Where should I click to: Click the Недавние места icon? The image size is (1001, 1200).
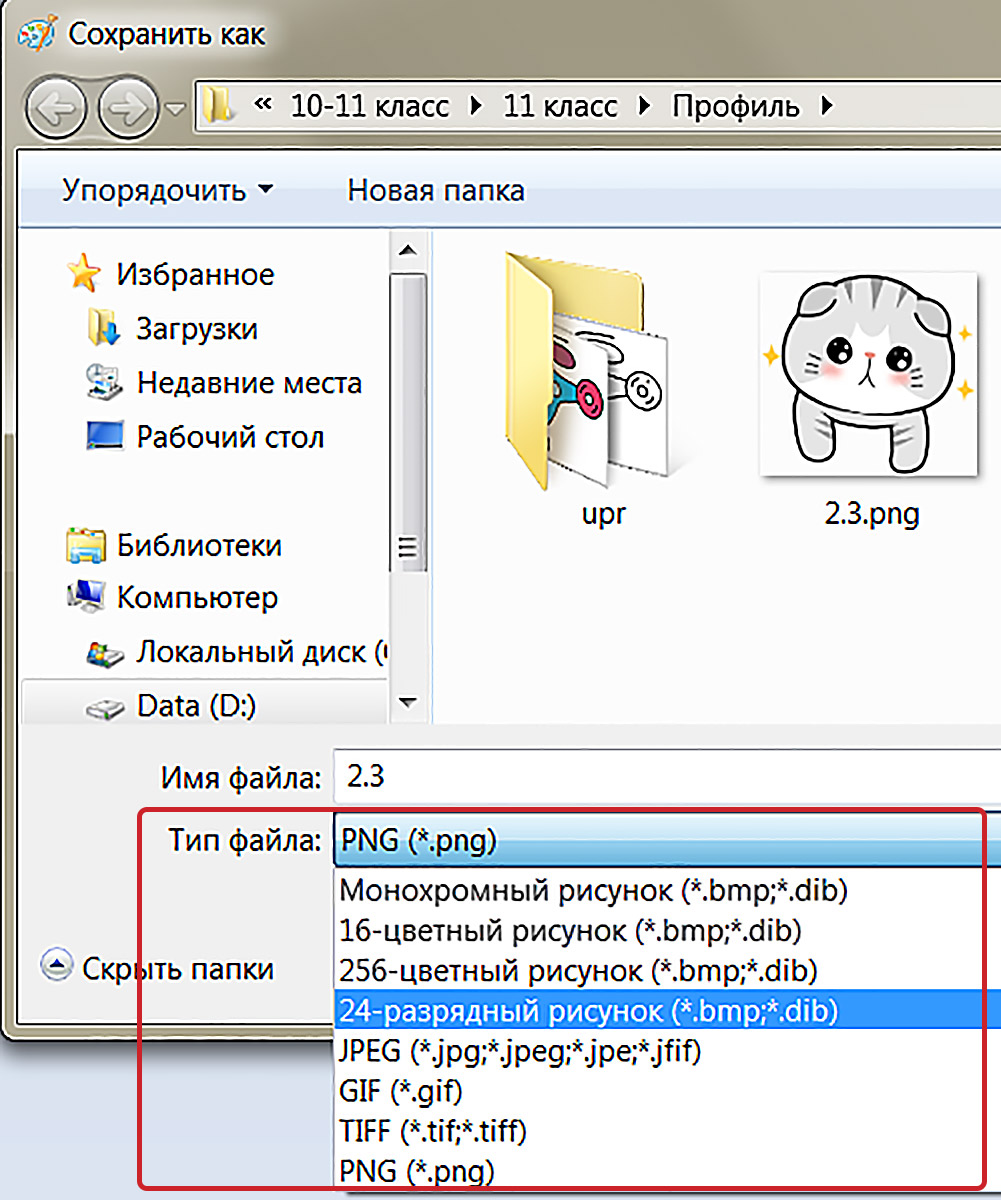click(103, 382)
